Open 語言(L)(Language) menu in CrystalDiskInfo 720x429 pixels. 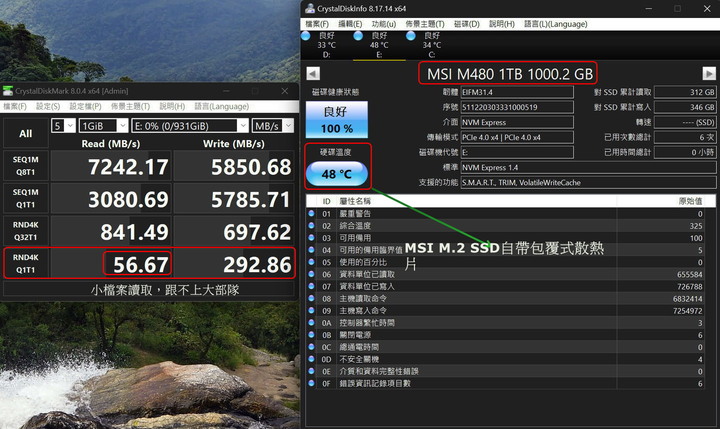(x=556, y=24)
